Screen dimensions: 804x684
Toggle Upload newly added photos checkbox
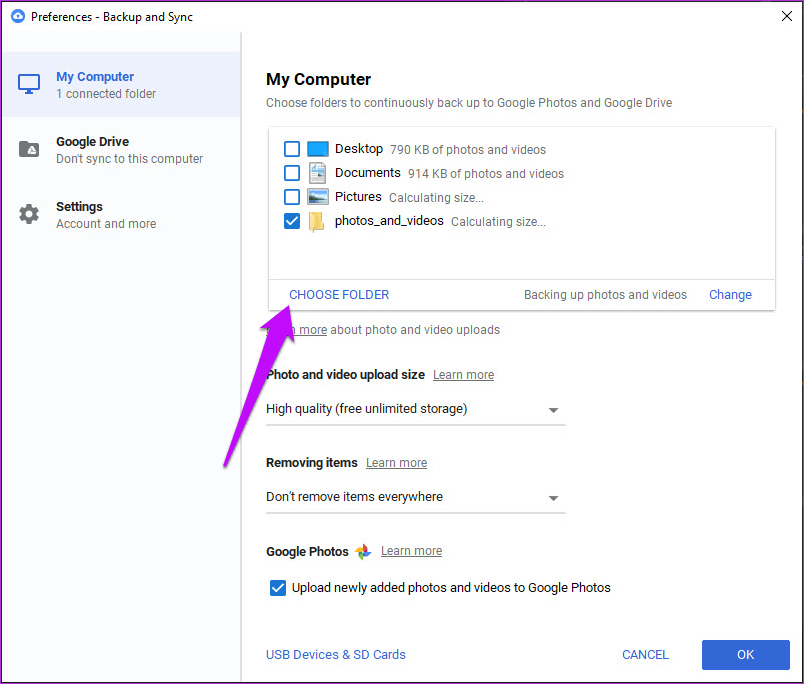(278, 588)
